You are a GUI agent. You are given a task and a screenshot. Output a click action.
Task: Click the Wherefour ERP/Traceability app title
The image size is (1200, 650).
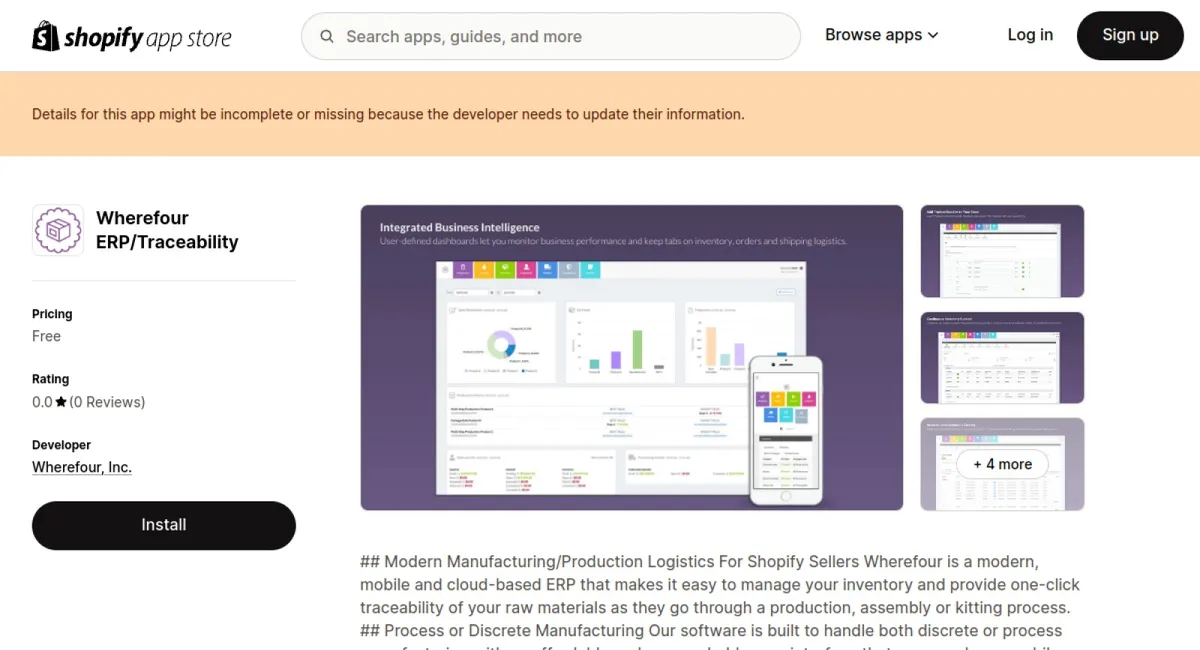[x=167, y=230]
